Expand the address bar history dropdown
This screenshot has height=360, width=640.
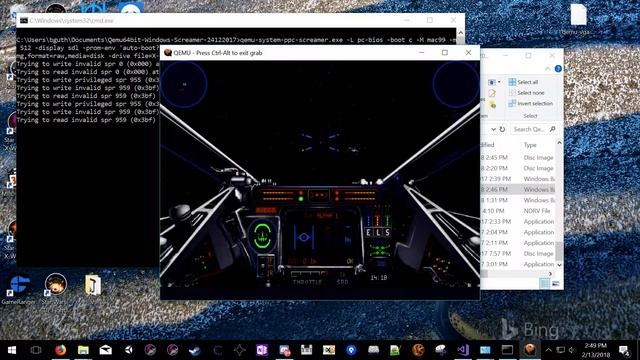click(493, 129)
